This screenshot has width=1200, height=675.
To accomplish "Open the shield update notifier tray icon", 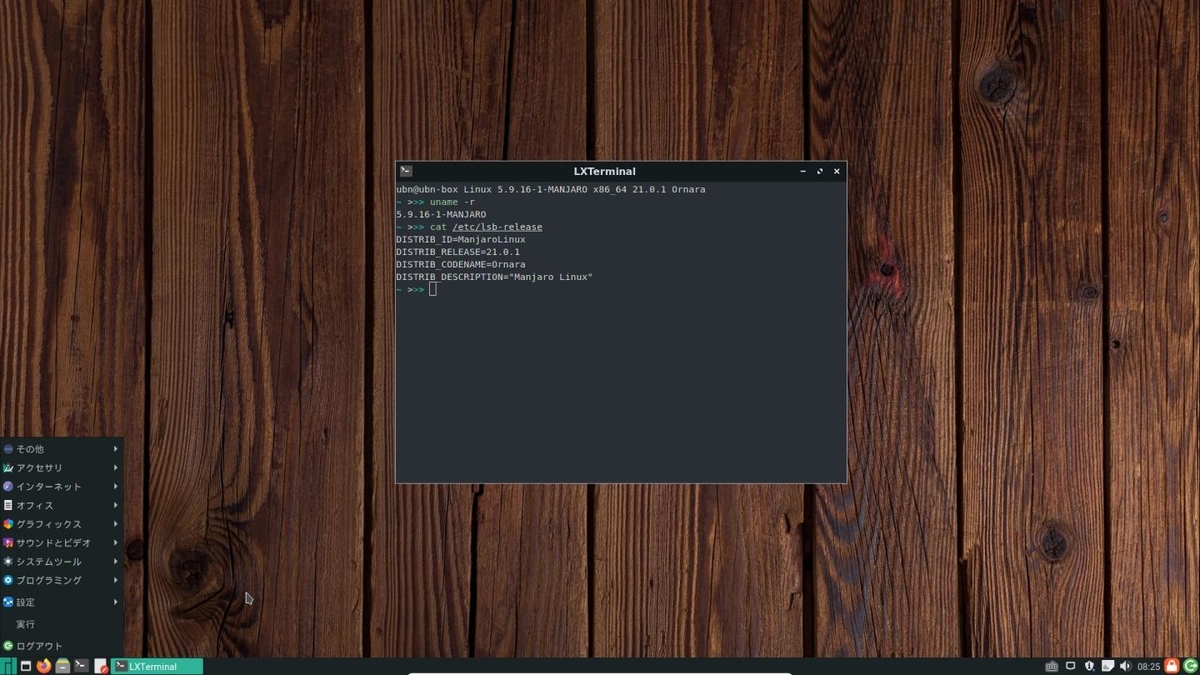I will coord(1089,666).
